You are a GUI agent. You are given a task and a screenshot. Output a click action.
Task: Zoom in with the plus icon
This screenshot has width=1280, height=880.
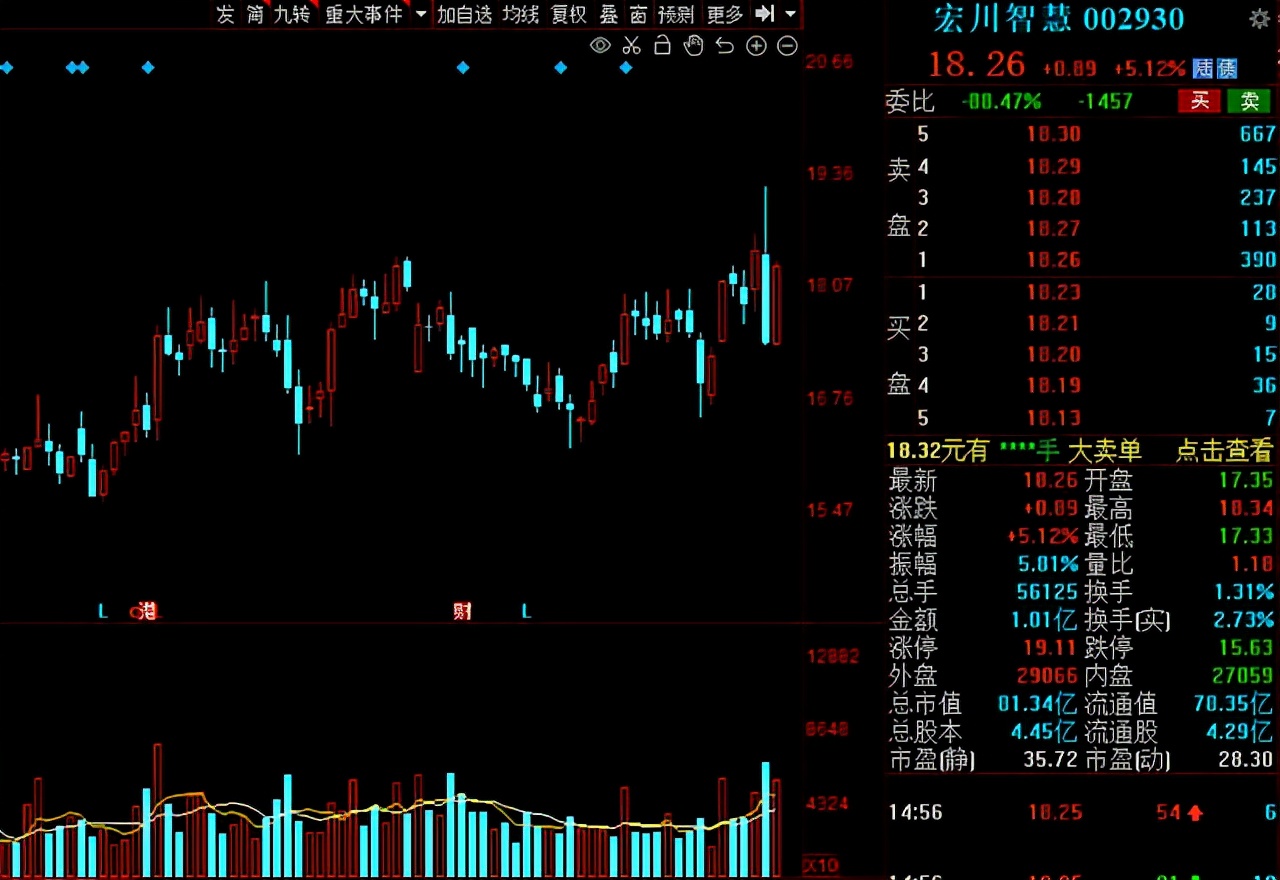tap(756, 46)
